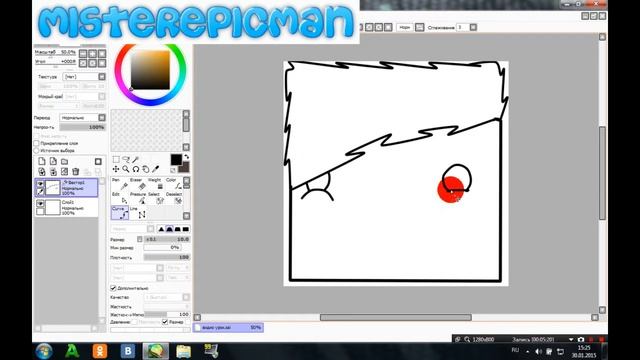Create a new raster layer
640x360 pixels.
tap(42, 161)
